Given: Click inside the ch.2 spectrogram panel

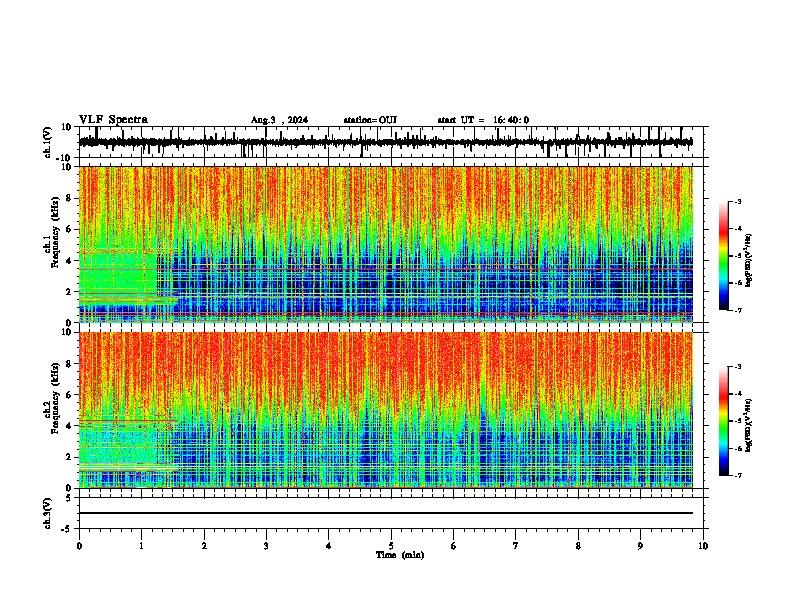Looking at the screenshot, I should tap(385, 410).
